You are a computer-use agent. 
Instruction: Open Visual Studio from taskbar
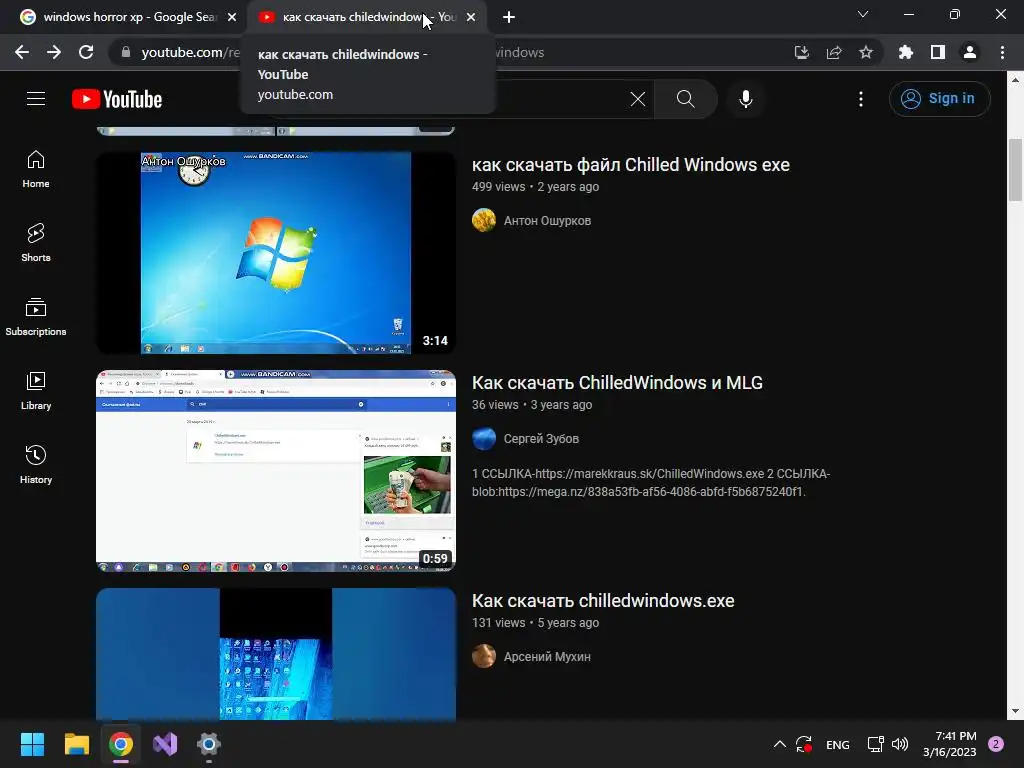tap(165, 744)
